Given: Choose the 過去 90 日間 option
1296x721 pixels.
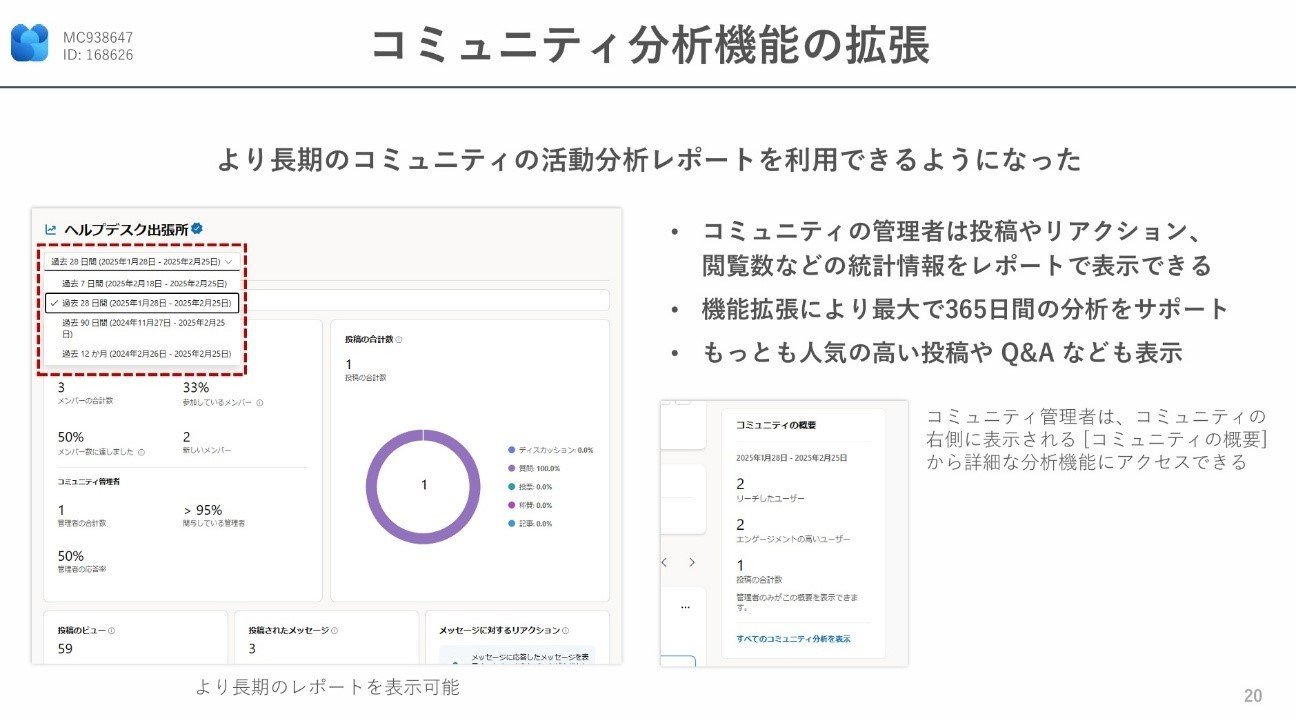Looking at the screenshot, I should click(x=144, y=328).
